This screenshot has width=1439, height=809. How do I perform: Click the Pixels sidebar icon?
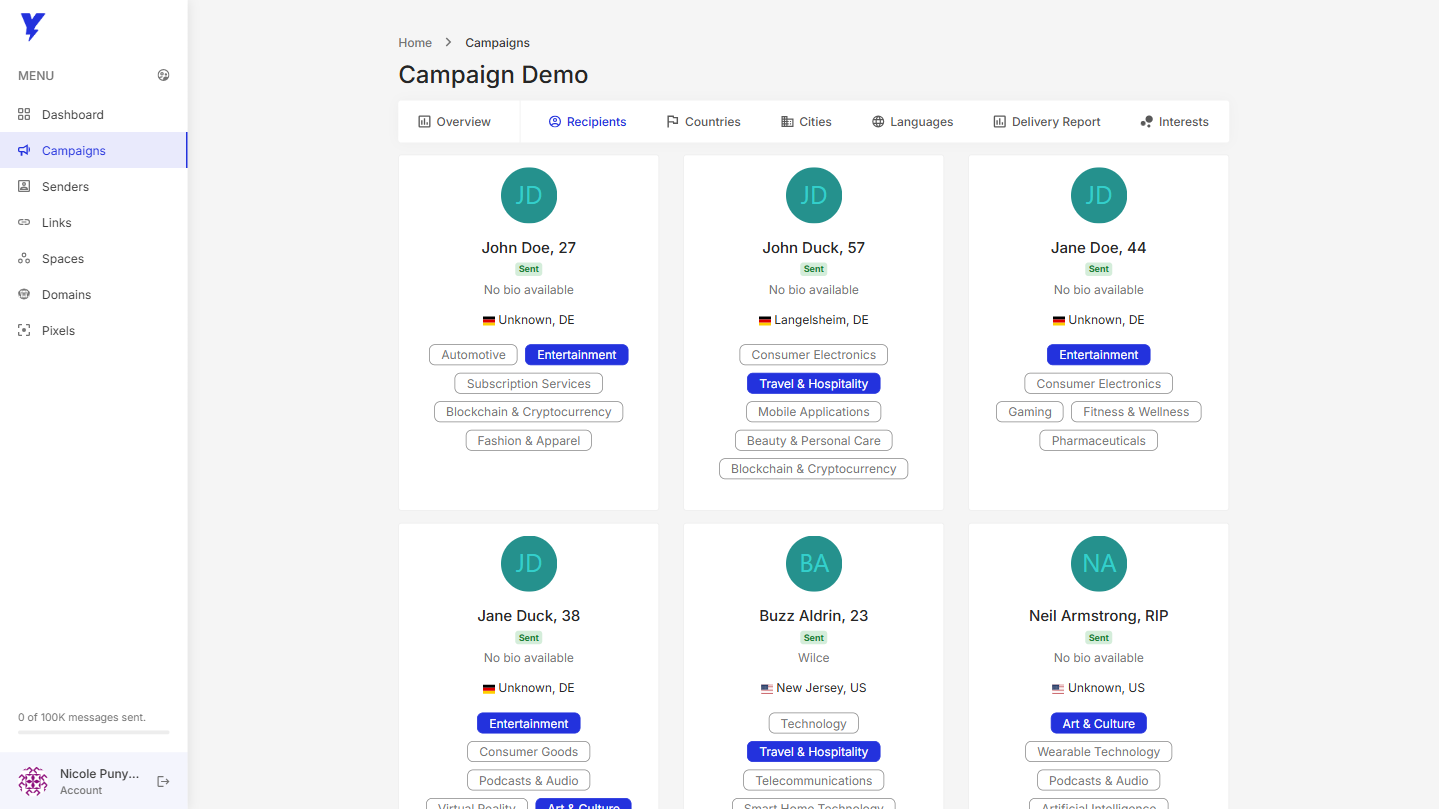pos(24,331)
